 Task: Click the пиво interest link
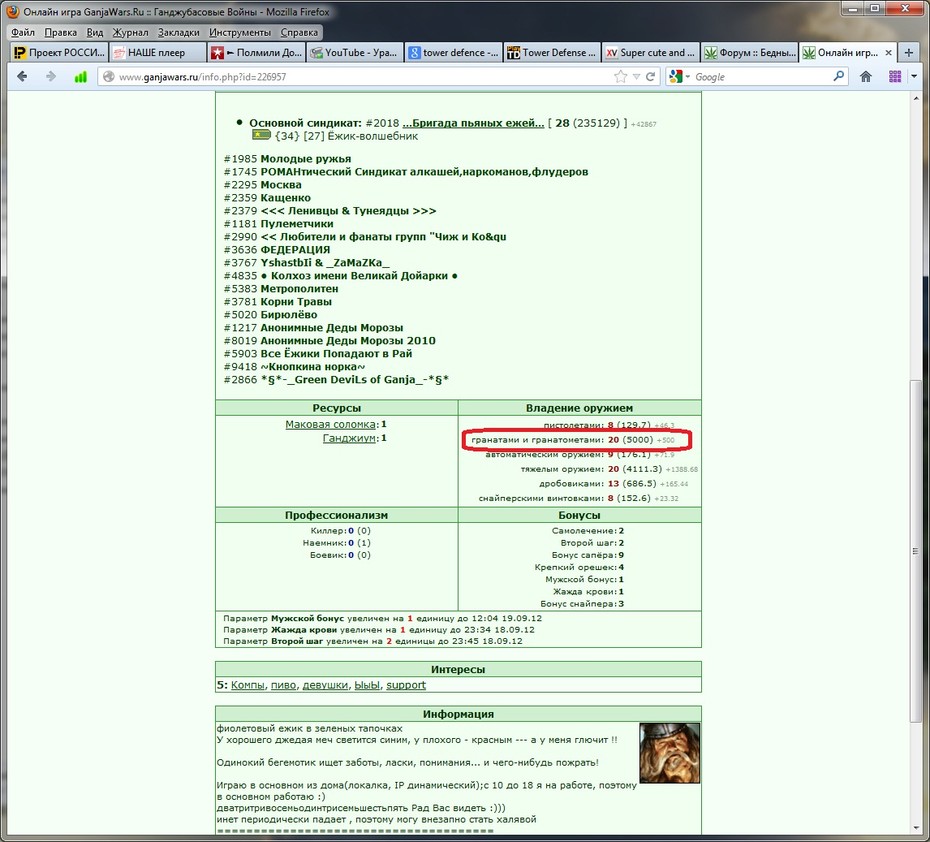coord(283,685)
